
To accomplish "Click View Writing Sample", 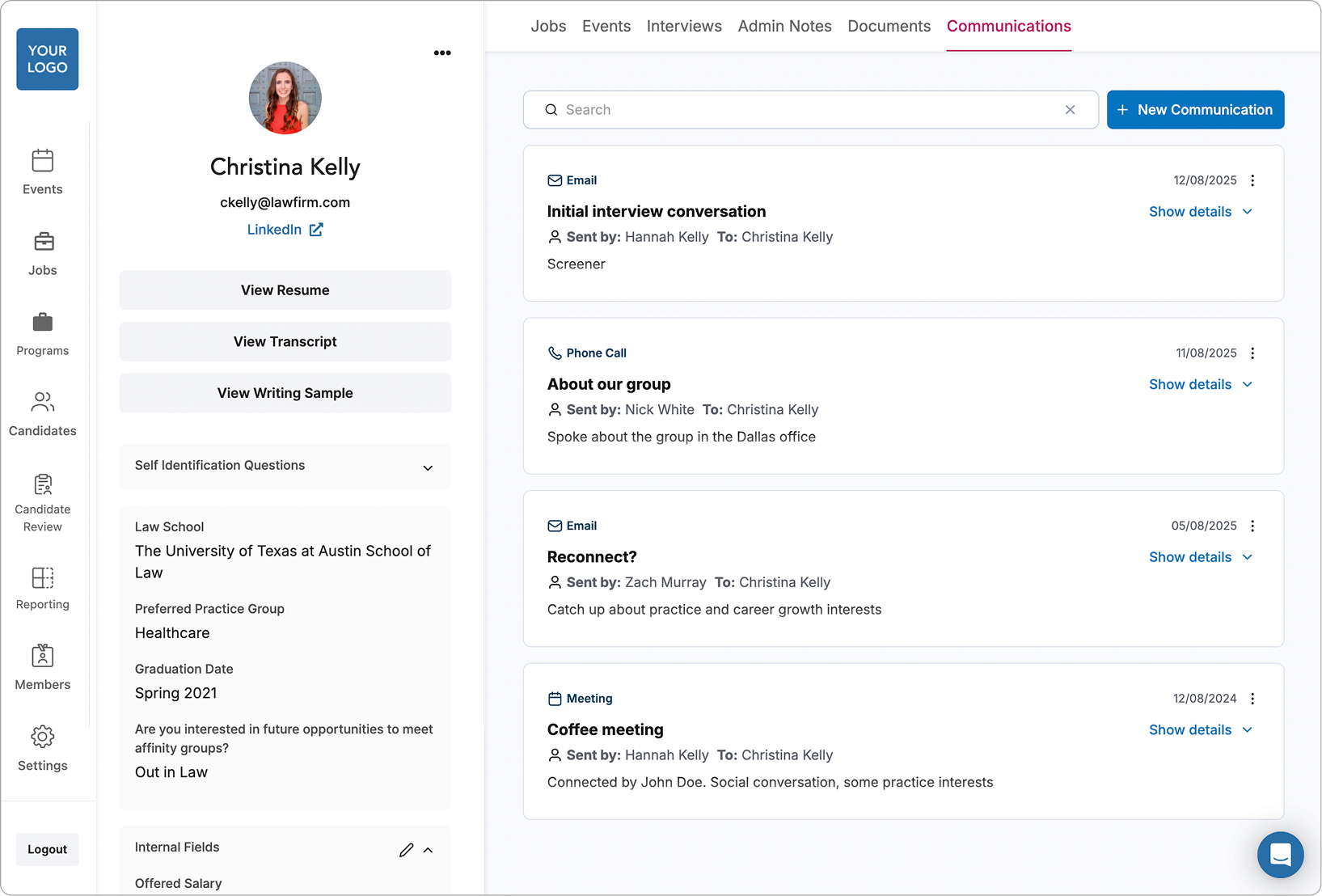I will [x=285, y=393].
